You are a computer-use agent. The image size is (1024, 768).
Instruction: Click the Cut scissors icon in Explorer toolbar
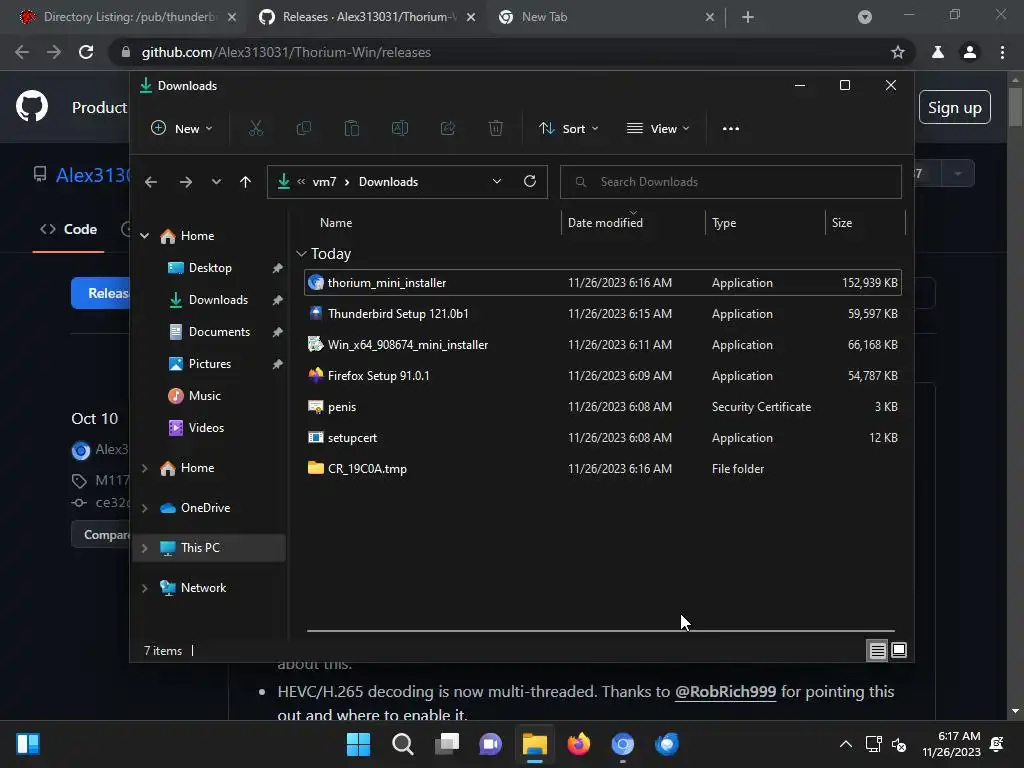(x=256, y=129)
